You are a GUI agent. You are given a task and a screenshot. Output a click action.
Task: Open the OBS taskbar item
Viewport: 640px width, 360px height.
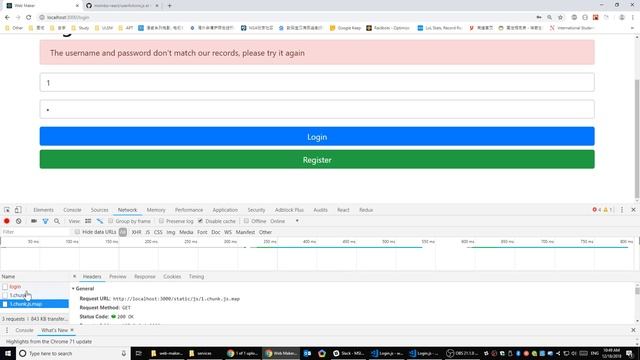coord(462,353)
